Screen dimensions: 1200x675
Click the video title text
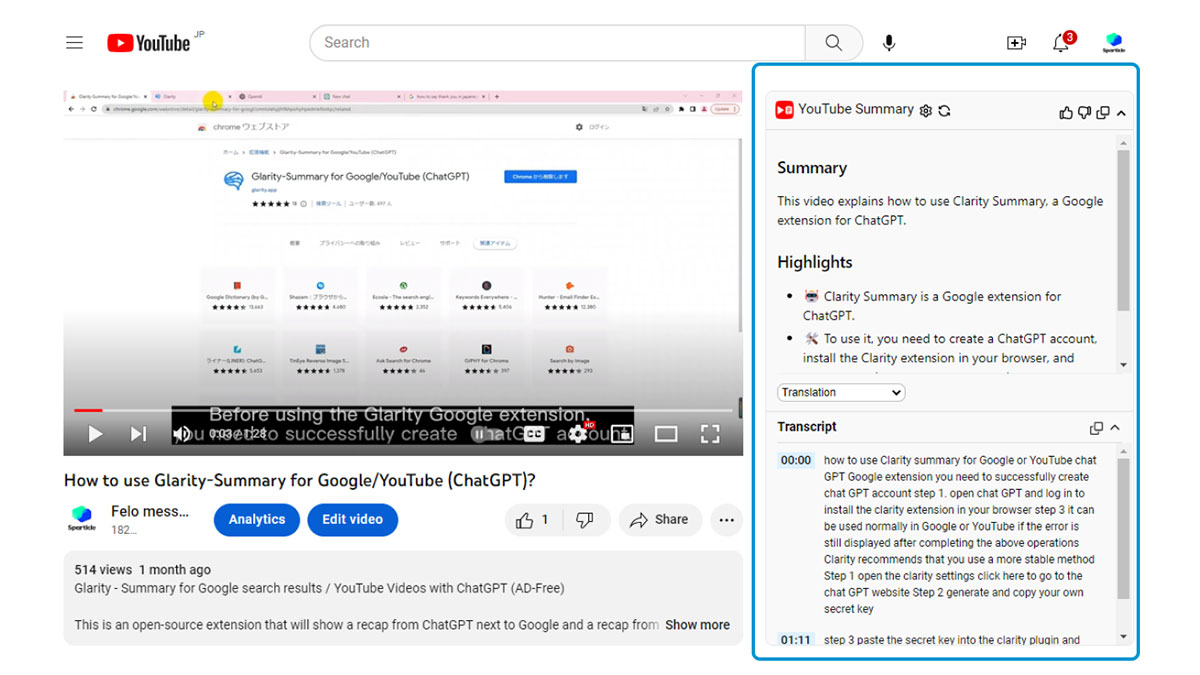[x=300, y=480]
